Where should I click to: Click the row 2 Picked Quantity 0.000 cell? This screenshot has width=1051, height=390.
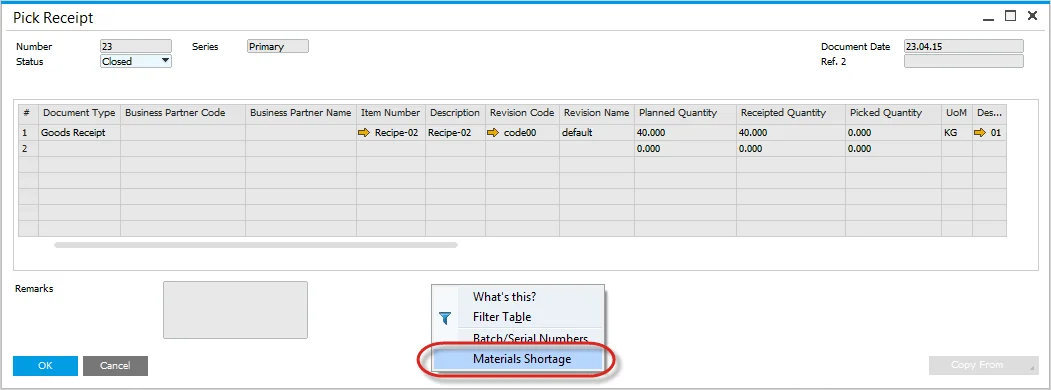click(893, 149)
